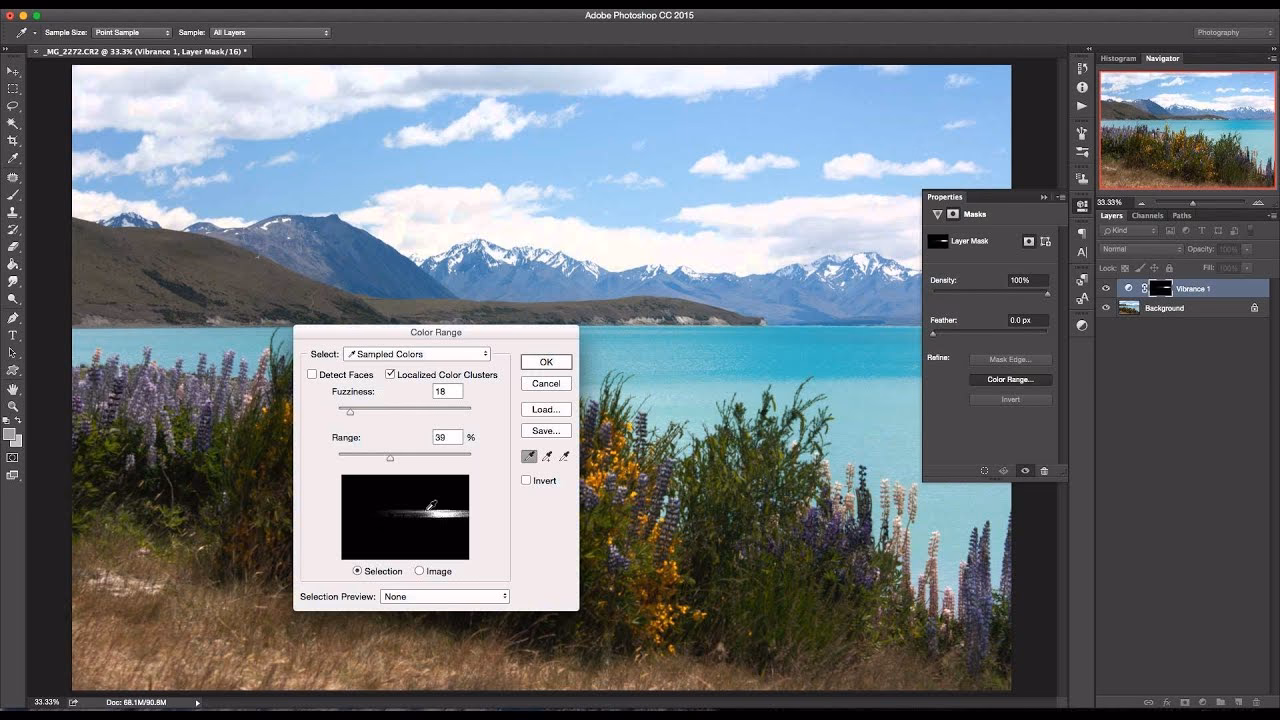Select the Clone Stamp tool
The image size is (1280, 720).
(x=13, y=214)
